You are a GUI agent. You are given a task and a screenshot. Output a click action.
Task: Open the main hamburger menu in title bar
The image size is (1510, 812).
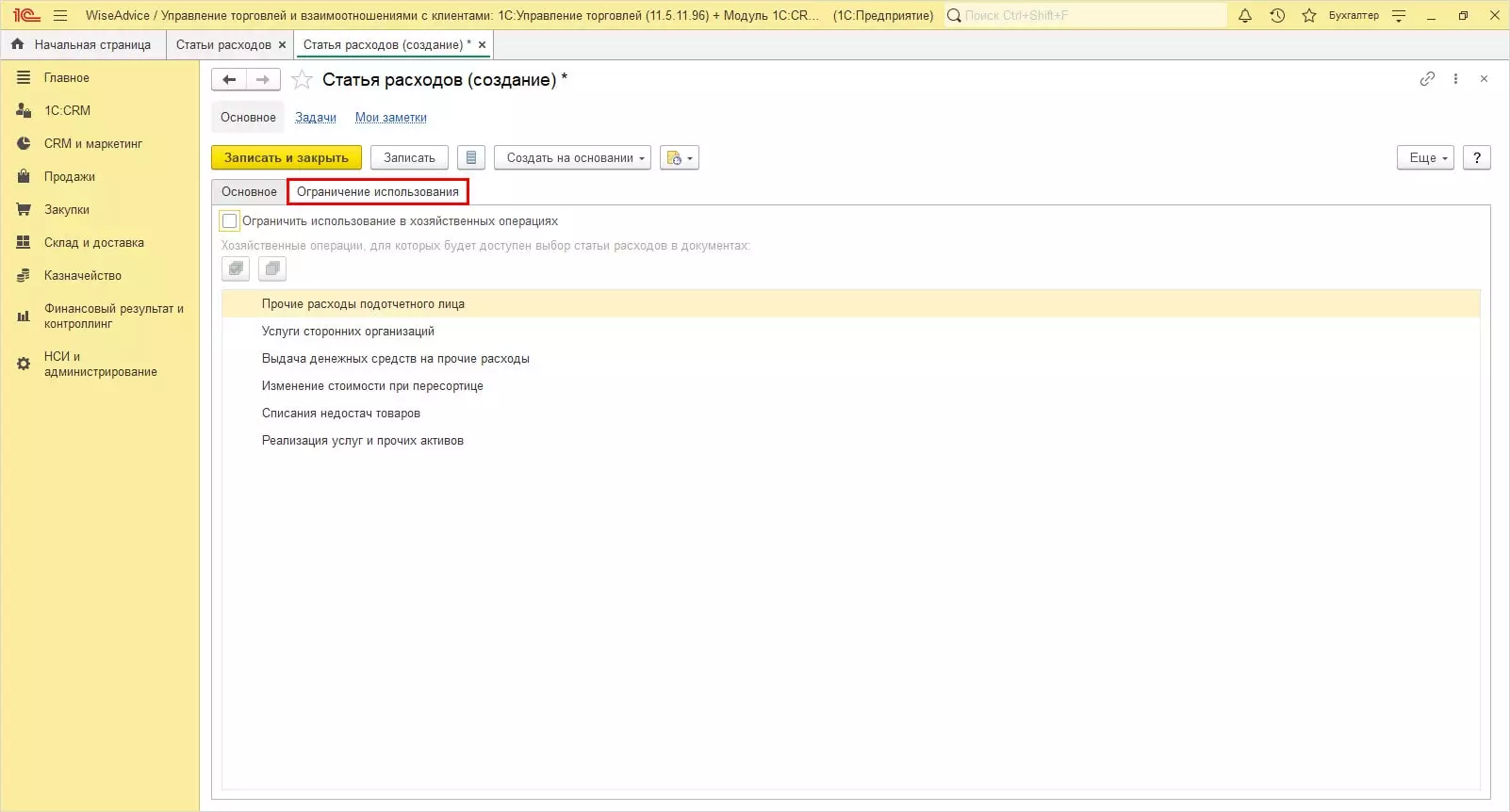60,15
